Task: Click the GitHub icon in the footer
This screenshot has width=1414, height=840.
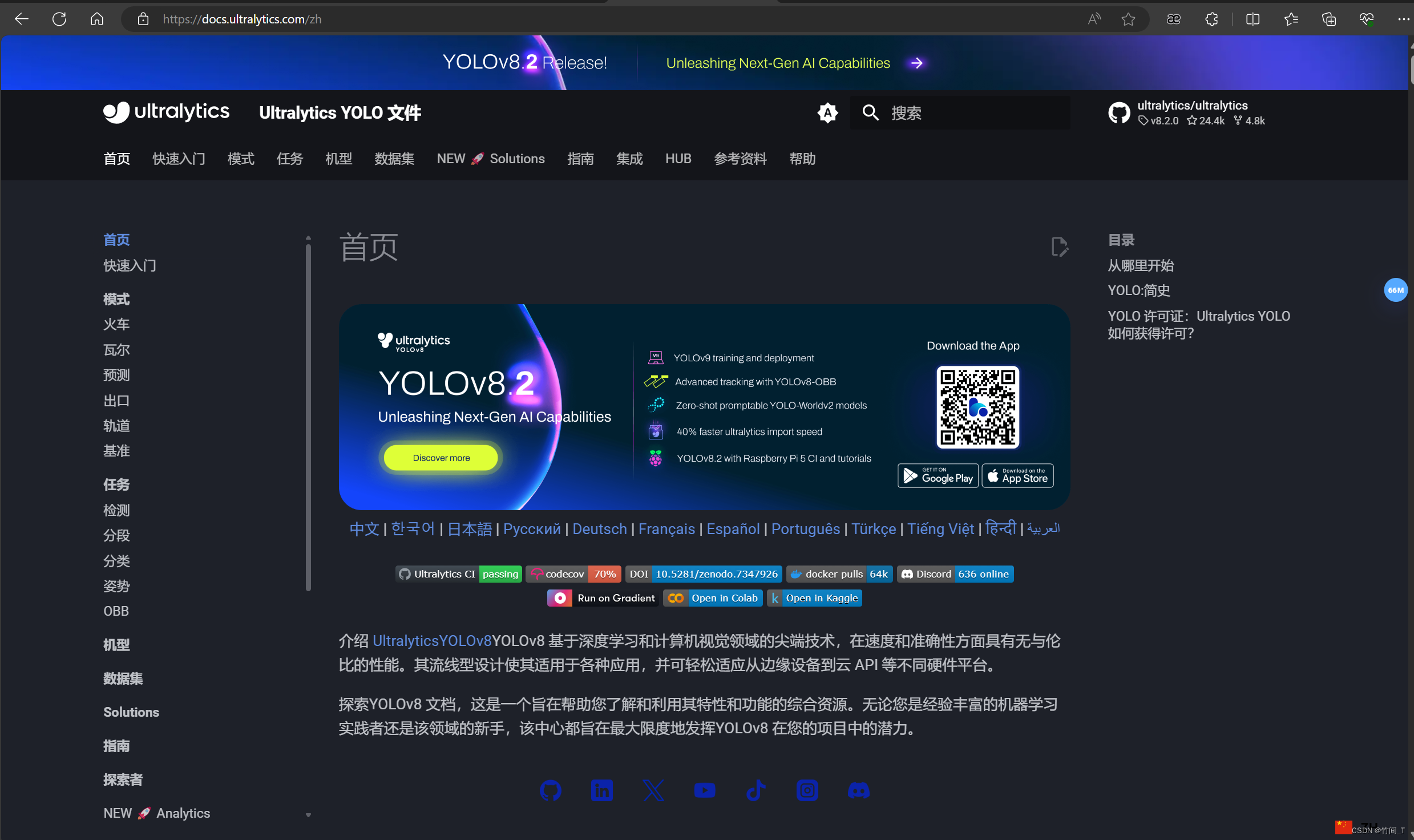Action: click(551, 790)
